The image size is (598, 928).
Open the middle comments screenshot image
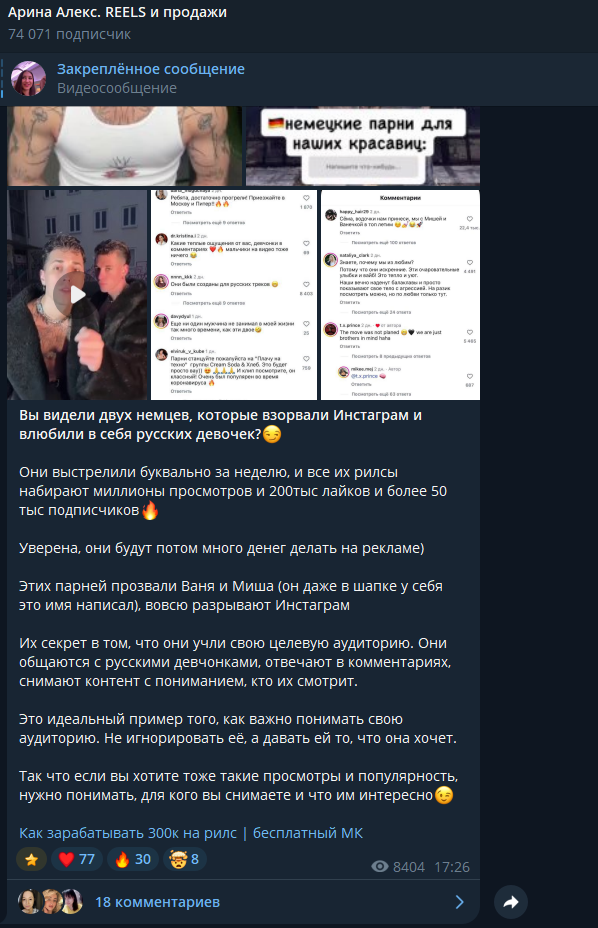(234, 295)
